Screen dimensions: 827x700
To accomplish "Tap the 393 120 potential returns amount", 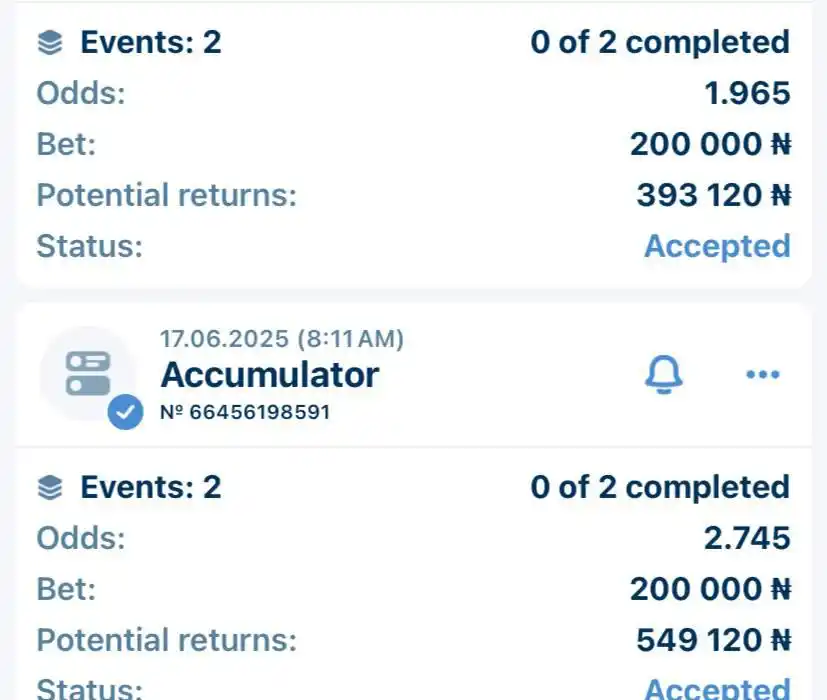I will click(x=714, y=195).
